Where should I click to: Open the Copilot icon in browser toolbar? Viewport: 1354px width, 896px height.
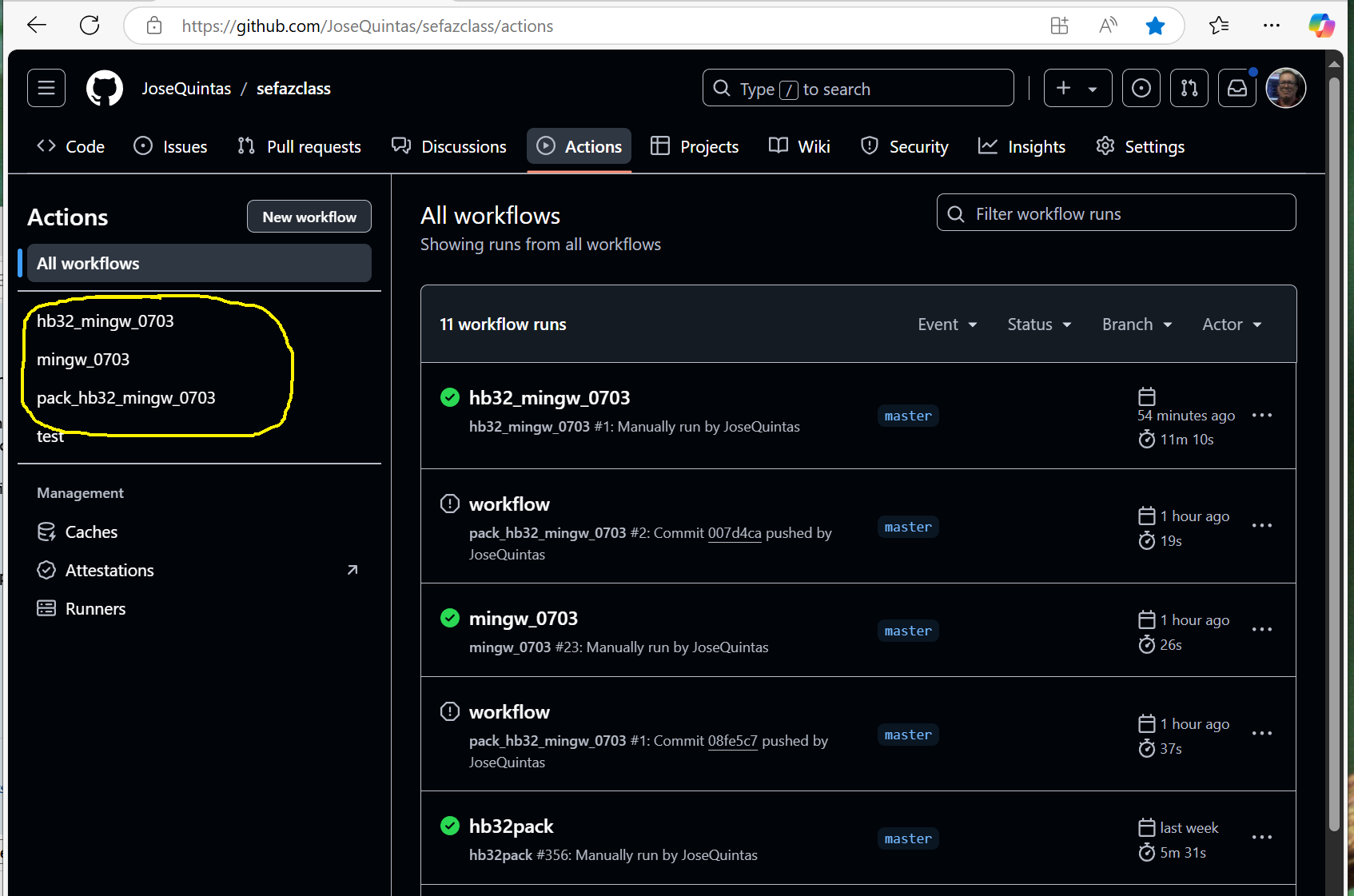[1320, 26]
